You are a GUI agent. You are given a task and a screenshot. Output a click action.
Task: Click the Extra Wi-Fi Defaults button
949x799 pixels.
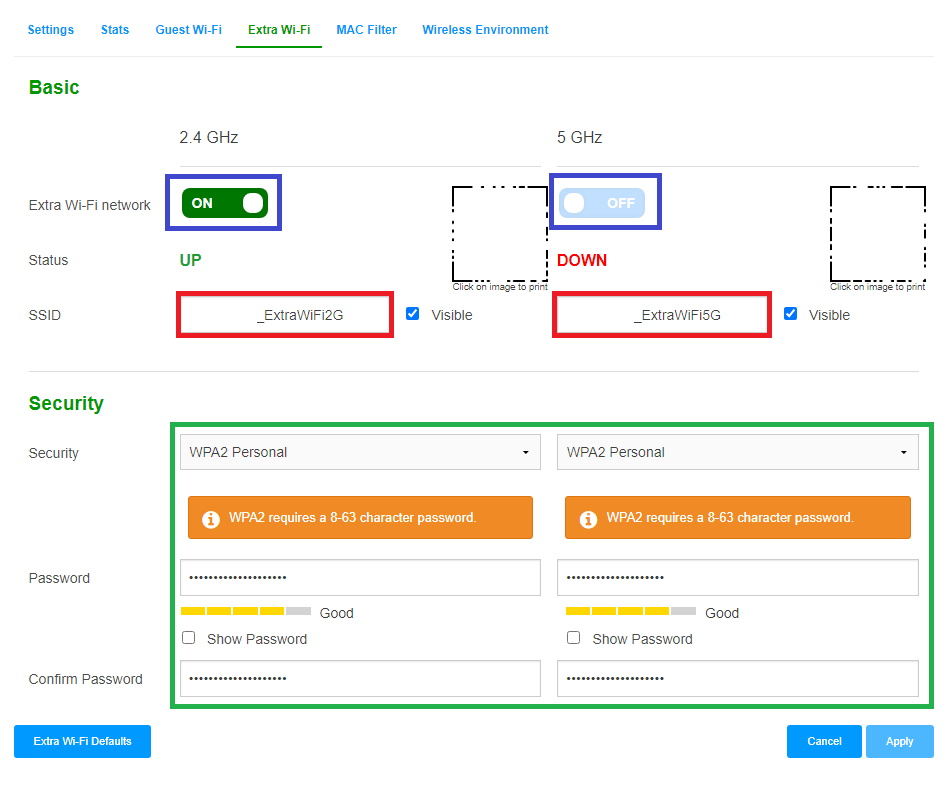[82, 741]
